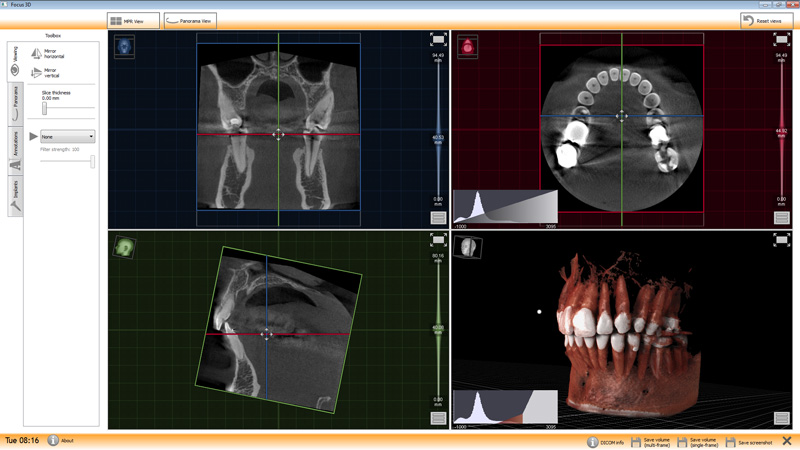The width and height of the screenshot is (800, 450).
Task: Open DICOM info
Action: pyautogui.click(x=592, y=441)
